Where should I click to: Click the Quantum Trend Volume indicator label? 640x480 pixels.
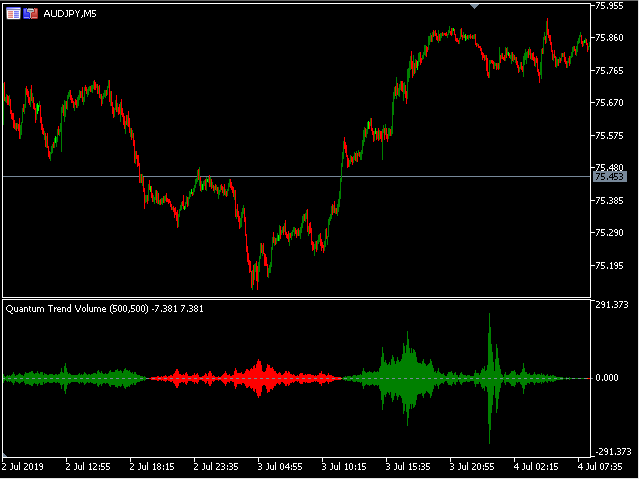104,309
